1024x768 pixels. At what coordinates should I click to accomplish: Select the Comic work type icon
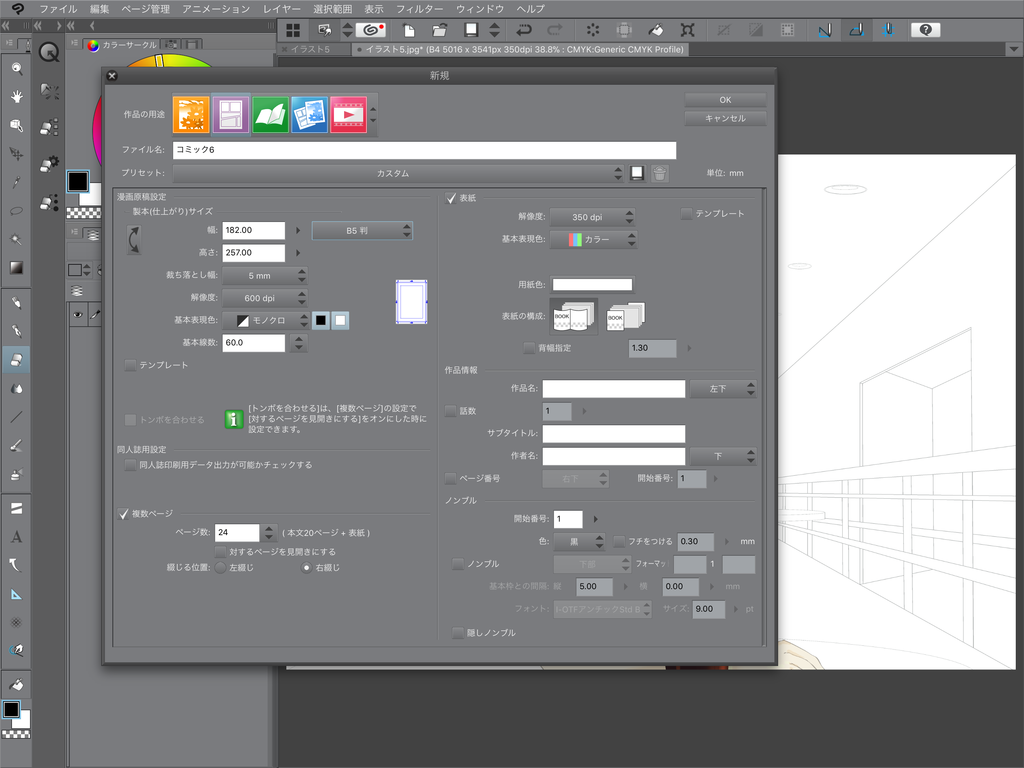[231, 114]
